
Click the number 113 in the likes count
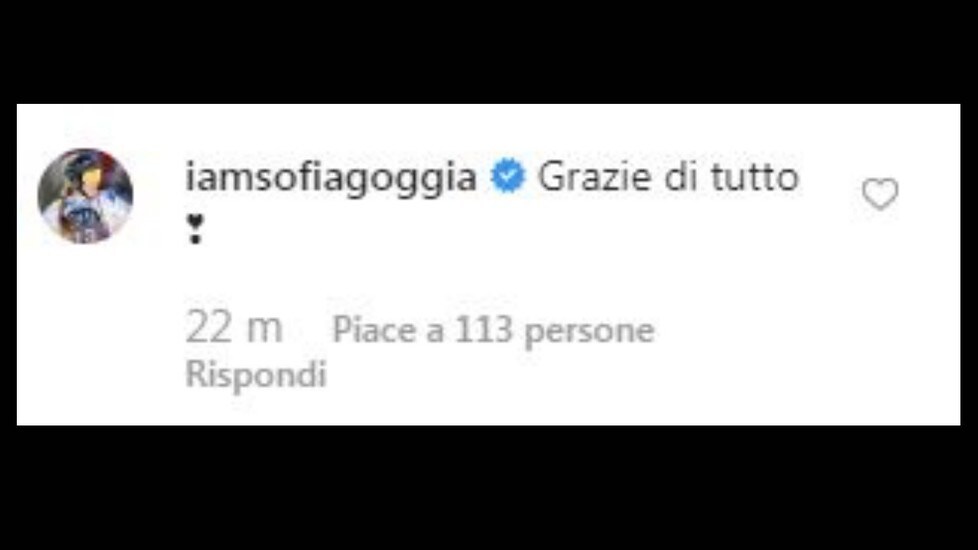[x=483, y=329]
